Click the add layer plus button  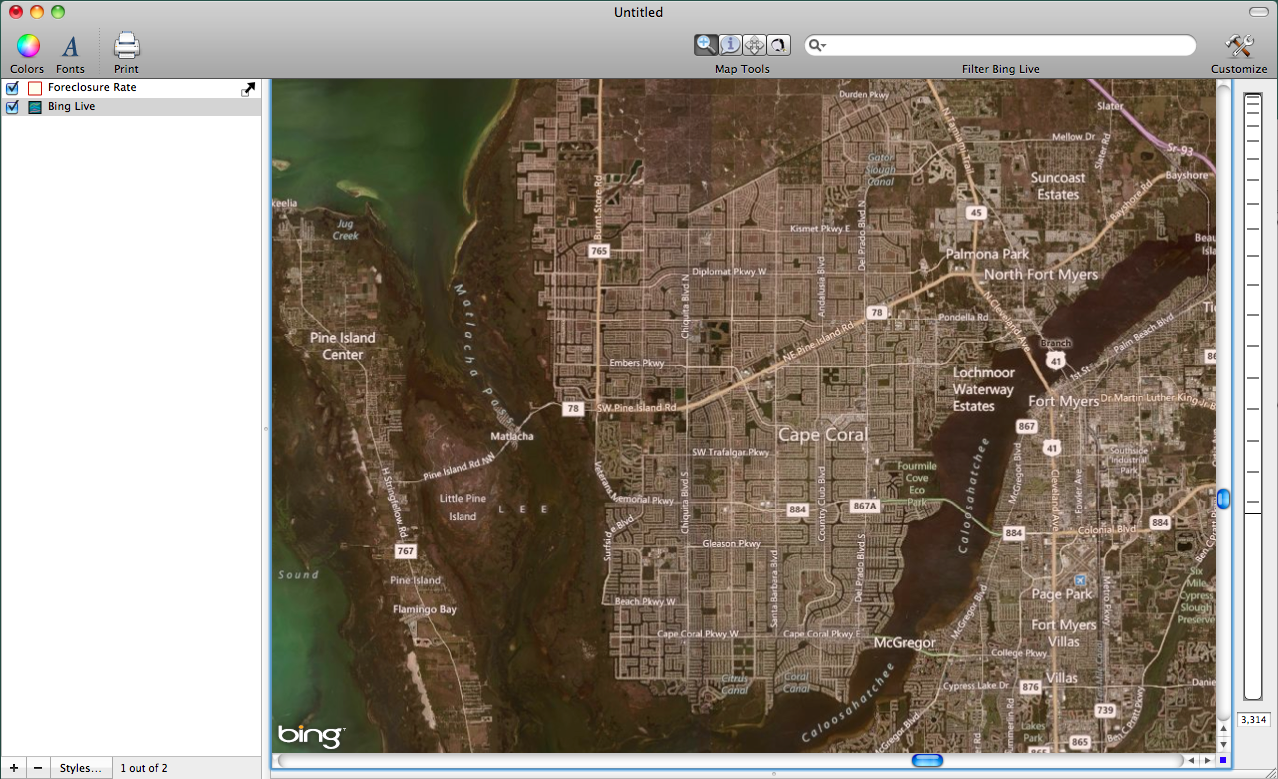[13, 768]
